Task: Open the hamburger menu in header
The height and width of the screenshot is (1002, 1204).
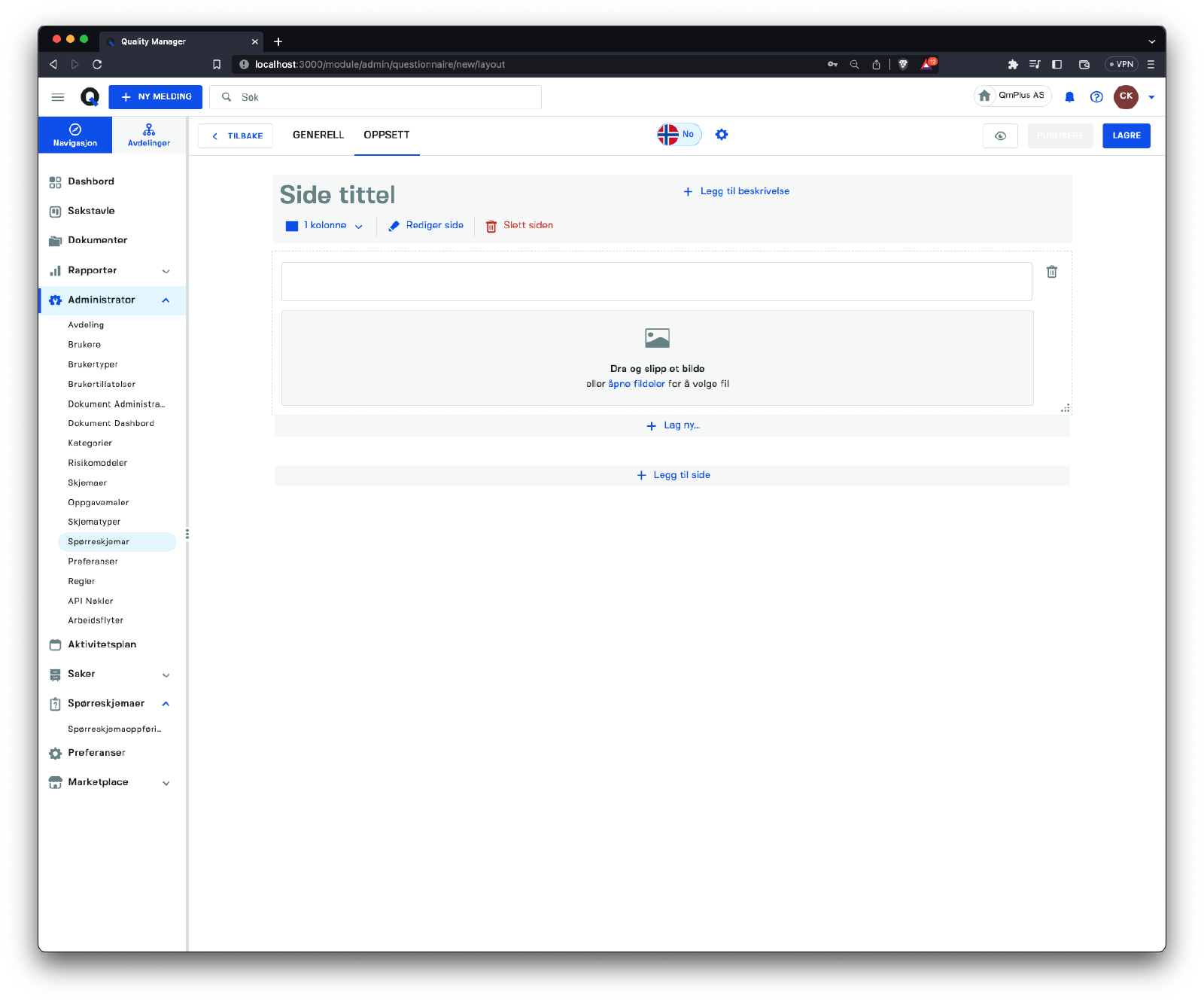Action: (58, 97)
